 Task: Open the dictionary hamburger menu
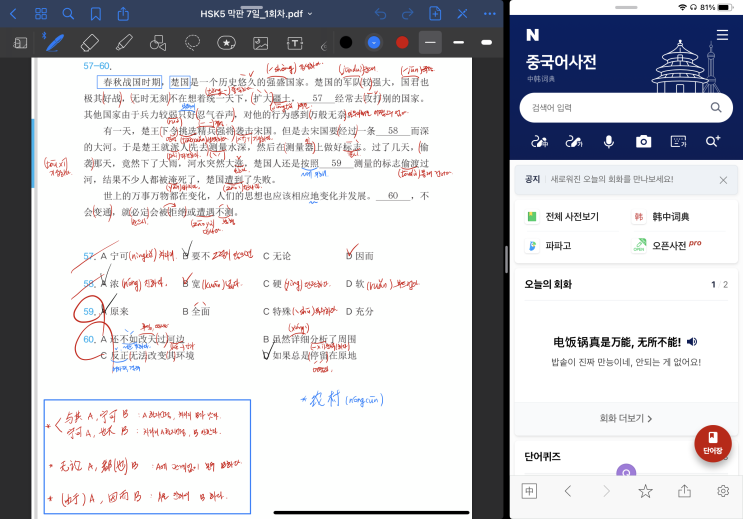pos(722,35)
